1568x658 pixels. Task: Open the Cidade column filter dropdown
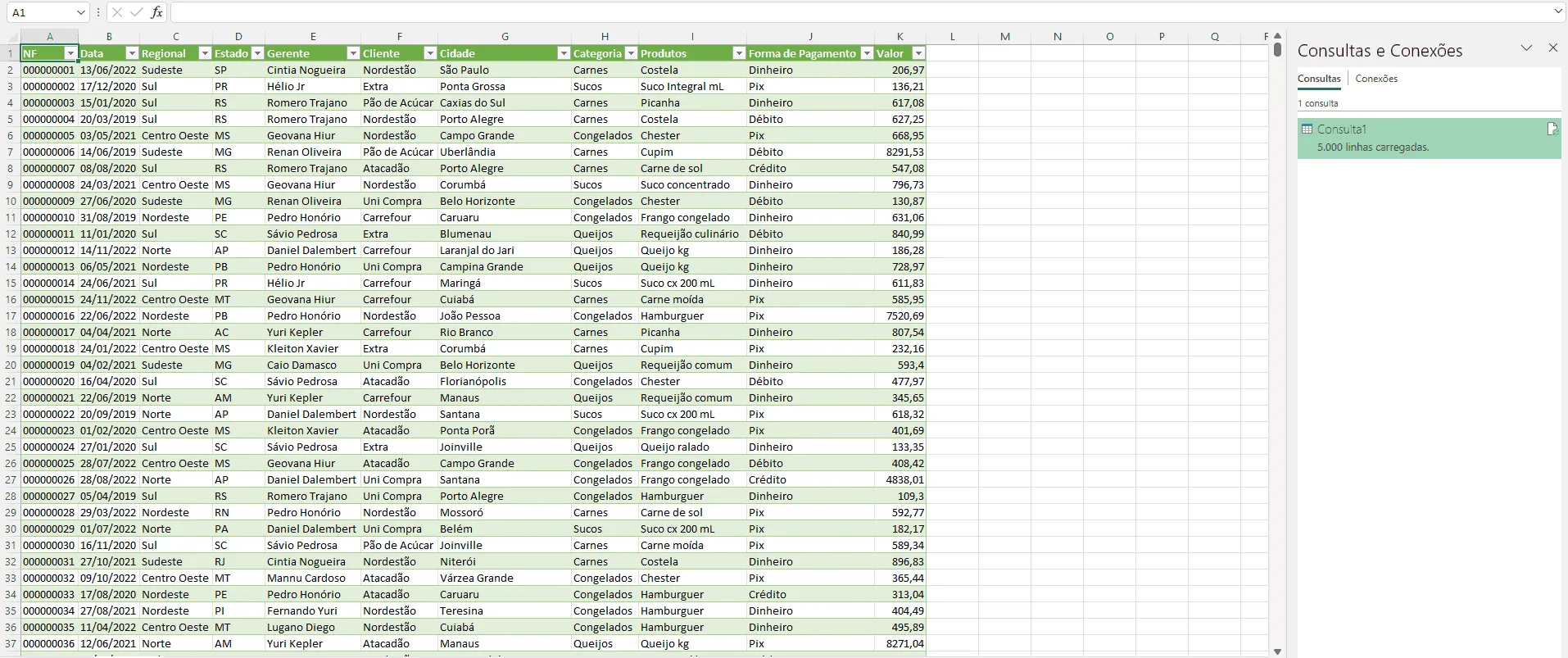point(564,53)
